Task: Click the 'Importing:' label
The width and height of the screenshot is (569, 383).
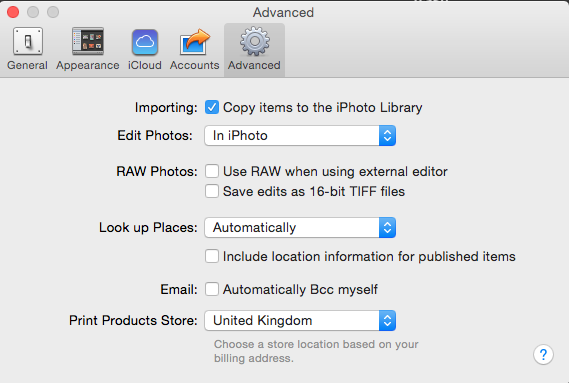Action: pyautogui.click(x=166, y=107)
